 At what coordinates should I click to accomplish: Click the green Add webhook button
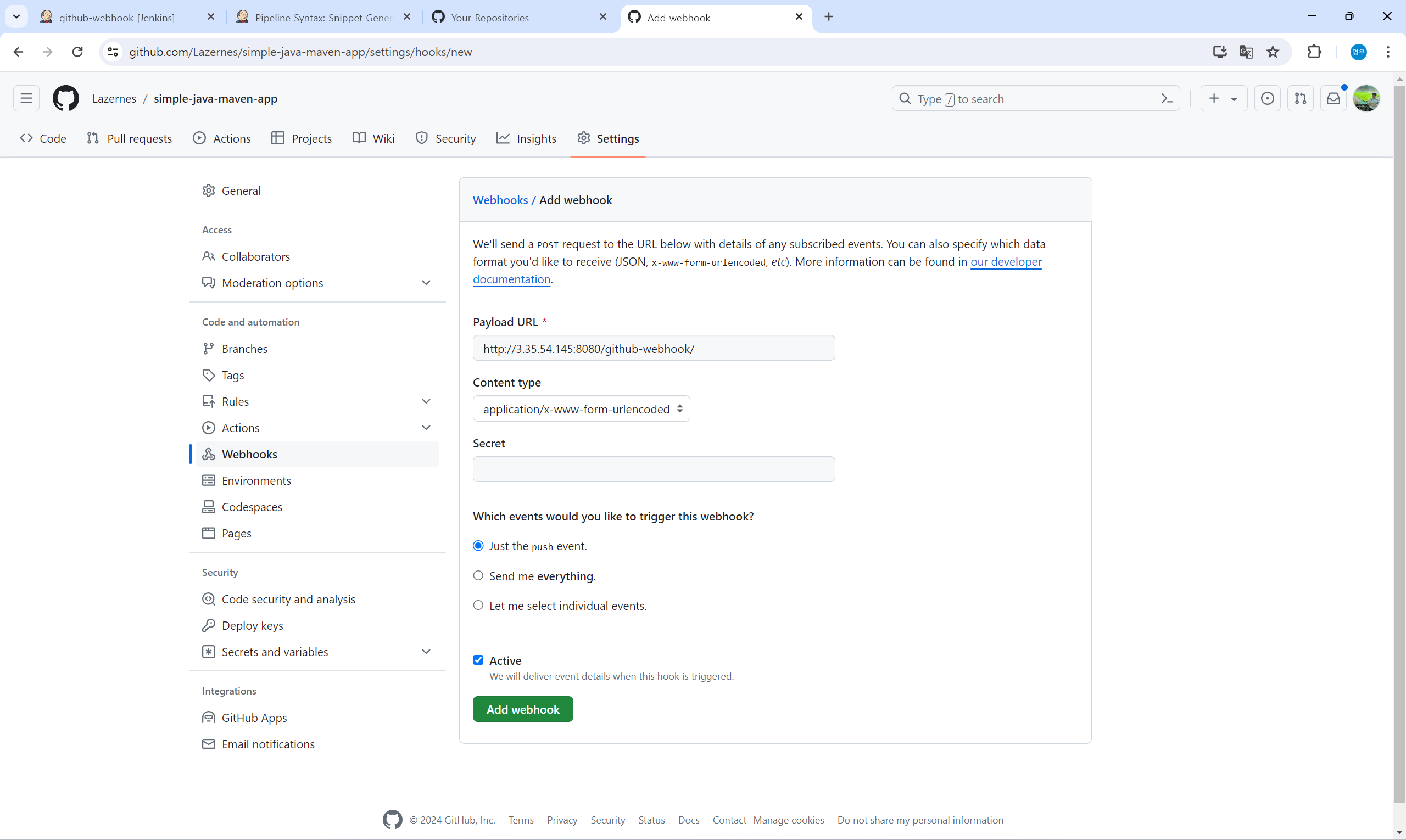(x=523, y=709)
